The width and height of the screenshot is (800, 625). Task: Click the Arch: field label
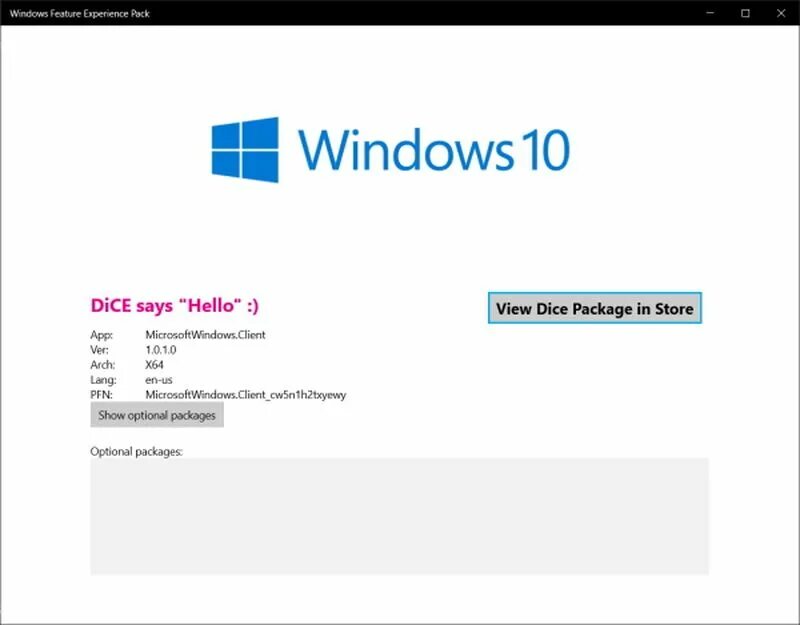coord(103,365)
